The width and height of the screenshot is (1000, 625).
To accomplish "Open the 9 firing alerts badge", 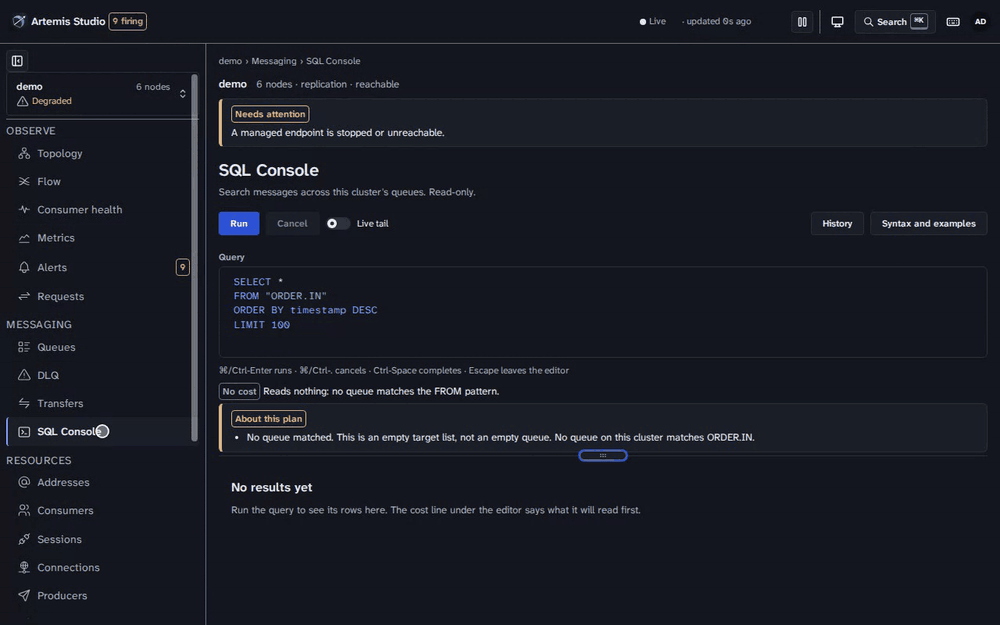I will pyautogui.click(x=128, y=21).
